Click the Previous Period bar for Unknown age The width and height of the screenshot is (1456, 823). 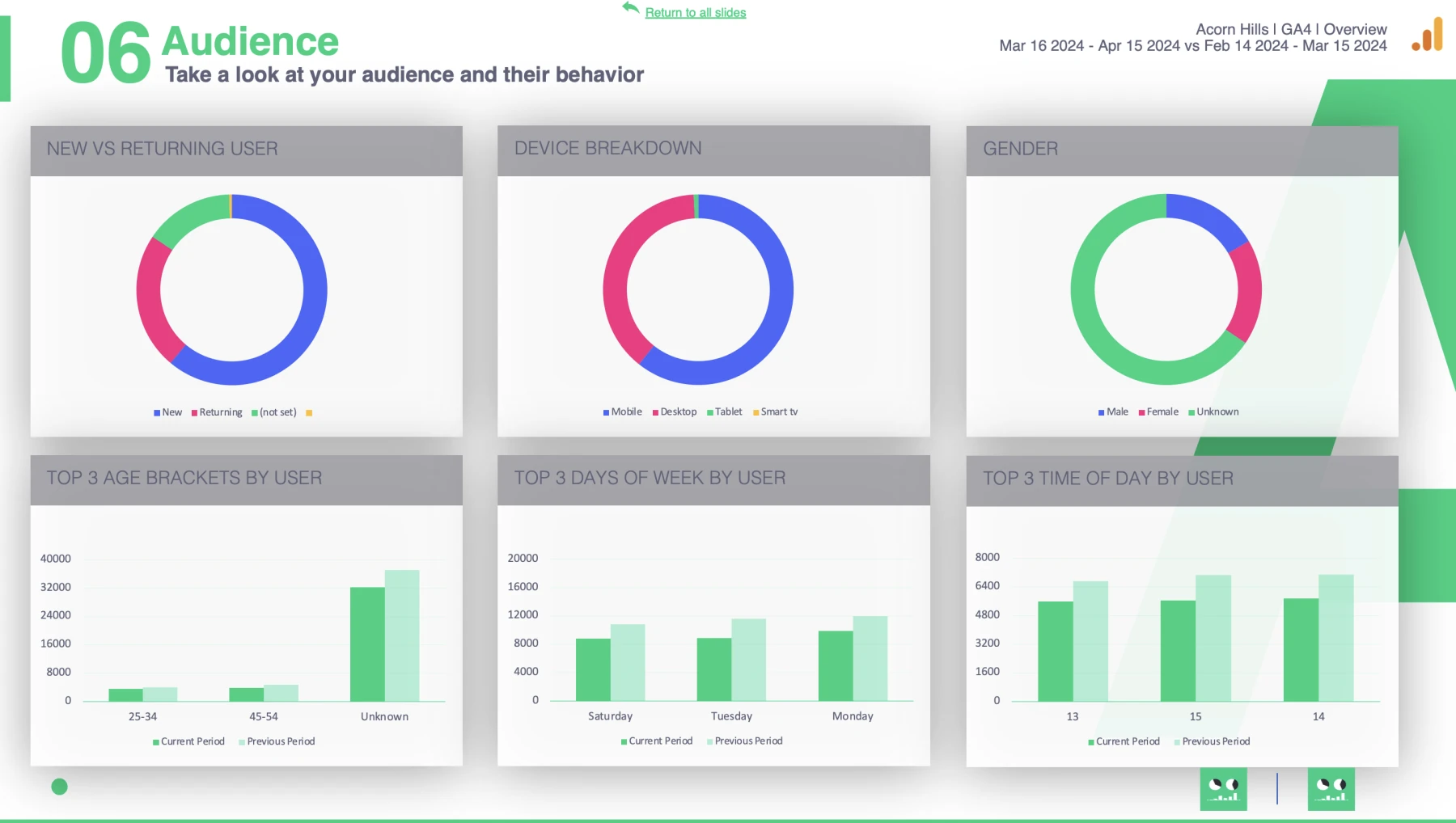[402, 635]
